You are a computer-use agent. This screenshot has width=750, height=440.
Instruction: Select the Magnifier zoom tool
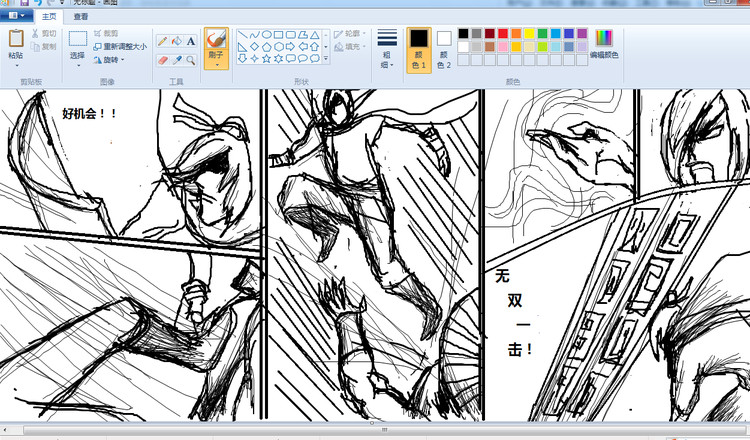point(190,60)
